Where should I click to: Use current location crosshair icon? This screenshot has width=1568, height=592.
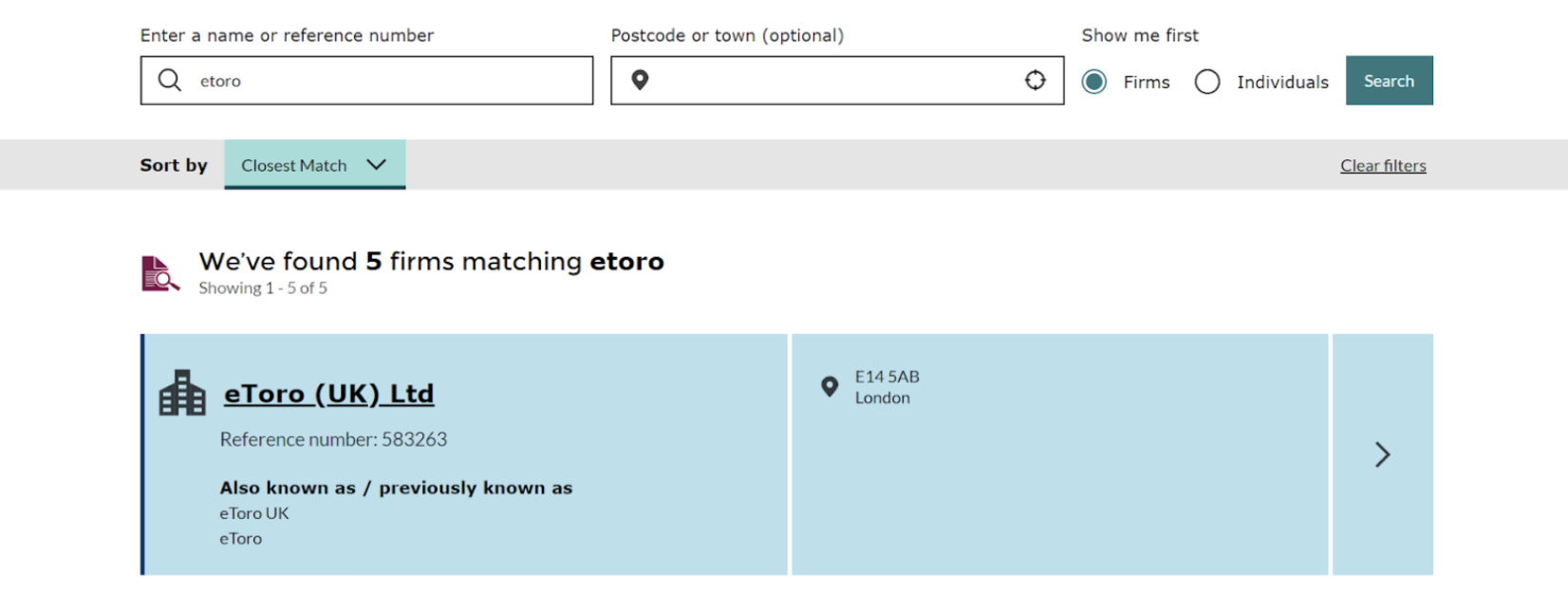[1035, 81]
